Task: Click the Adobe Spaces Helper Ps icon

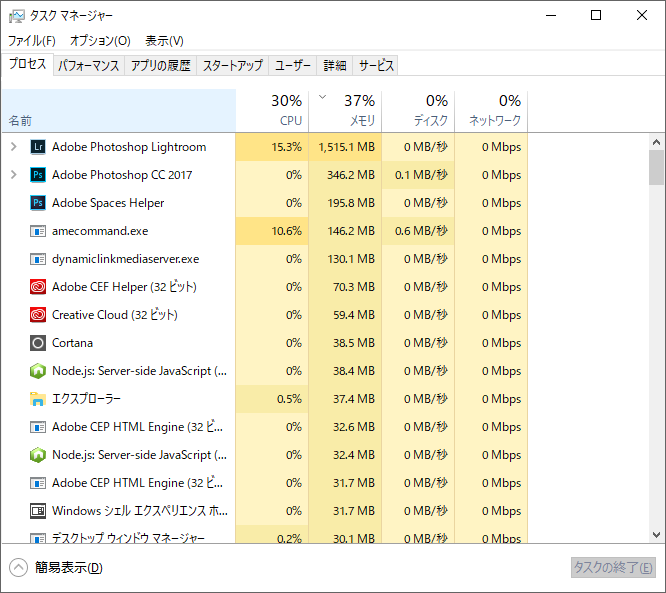Action: pos(38,203)
